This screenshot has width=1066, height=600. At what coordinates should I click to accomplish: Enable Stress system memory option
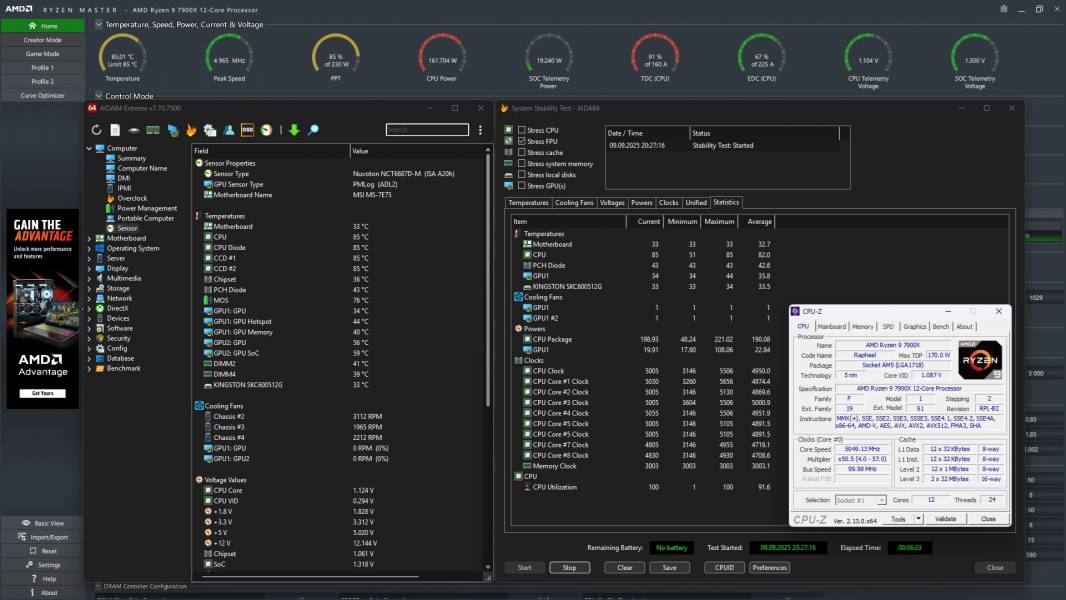[522, 163]
